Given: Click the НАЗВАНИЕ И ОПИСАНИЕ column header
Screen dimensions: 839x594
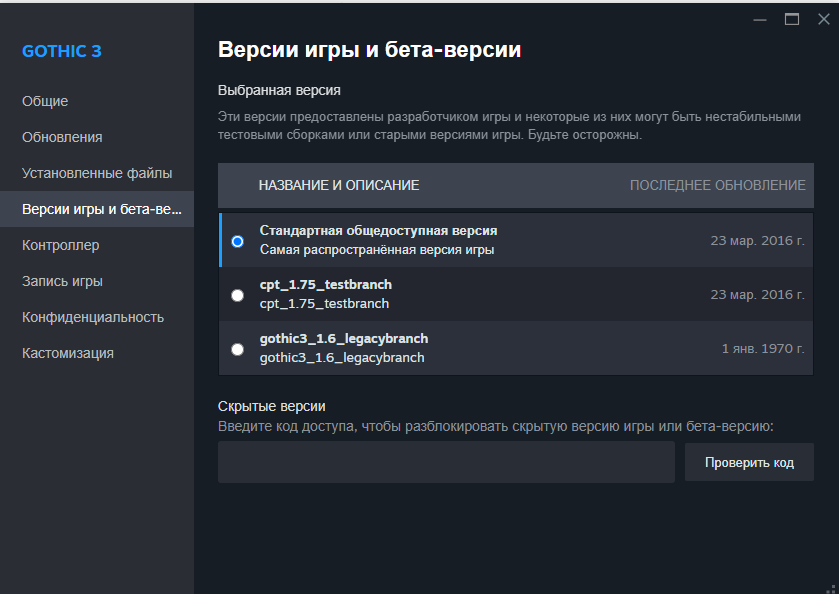Looking at the screenshot, I should [338, 185].
